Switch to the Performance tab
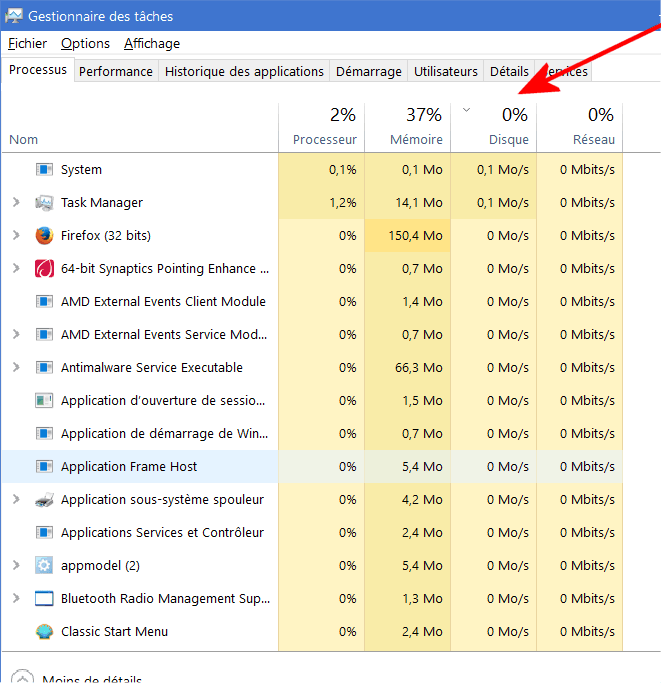The width and height of the screenshot is (661, 683). click(x=116, y=71)
